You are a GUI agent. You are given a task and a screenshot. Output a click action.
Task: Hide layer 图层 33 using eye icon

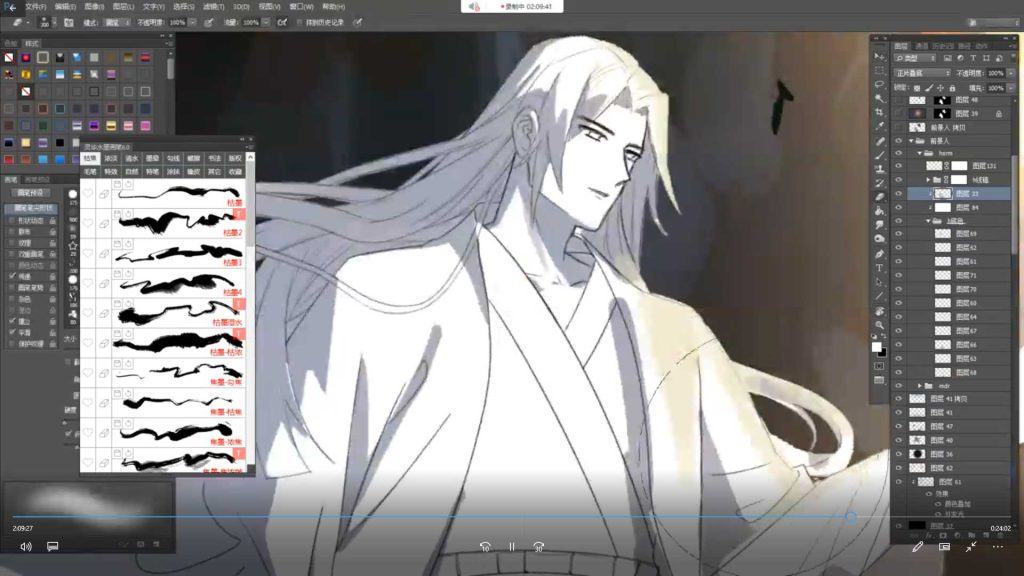click(x=898, y=193)
